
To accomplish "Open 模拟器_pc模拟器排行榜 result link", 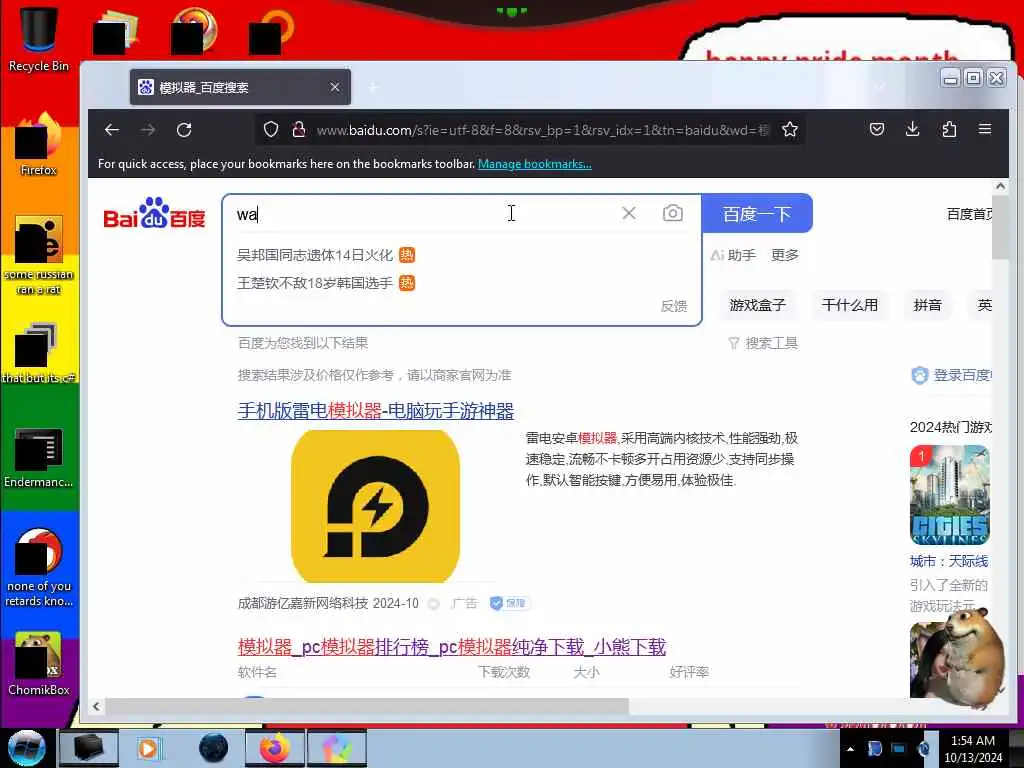I will click(x=451, y=647).
